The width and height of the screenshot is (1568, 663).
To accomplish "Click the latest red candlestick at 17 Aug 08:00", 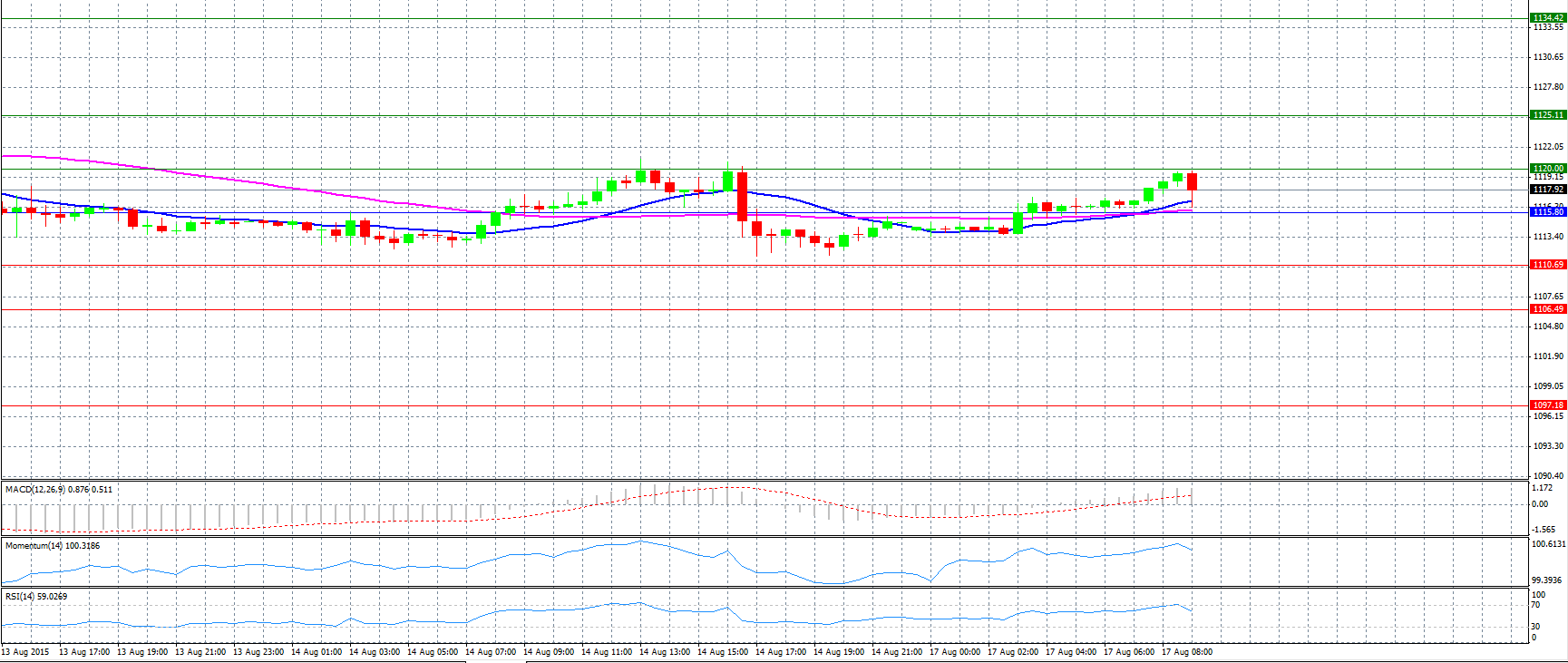I will [1192, 182].
